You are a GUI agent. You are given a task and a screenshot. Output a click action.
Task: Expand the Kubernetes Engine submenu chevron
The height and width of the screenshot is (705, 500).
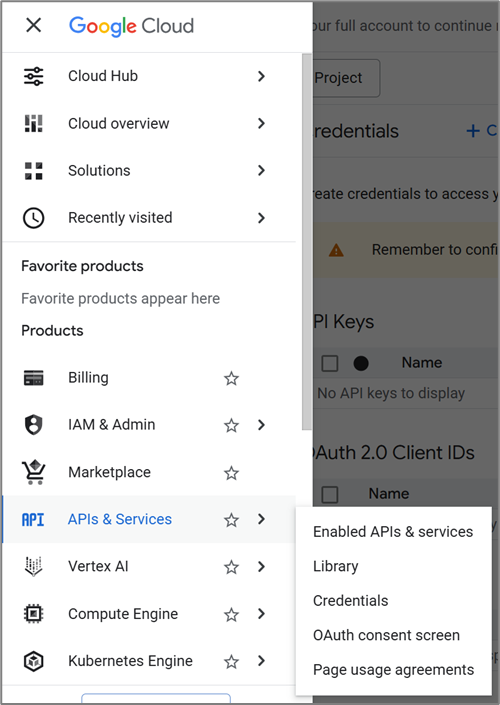point(261,661)
